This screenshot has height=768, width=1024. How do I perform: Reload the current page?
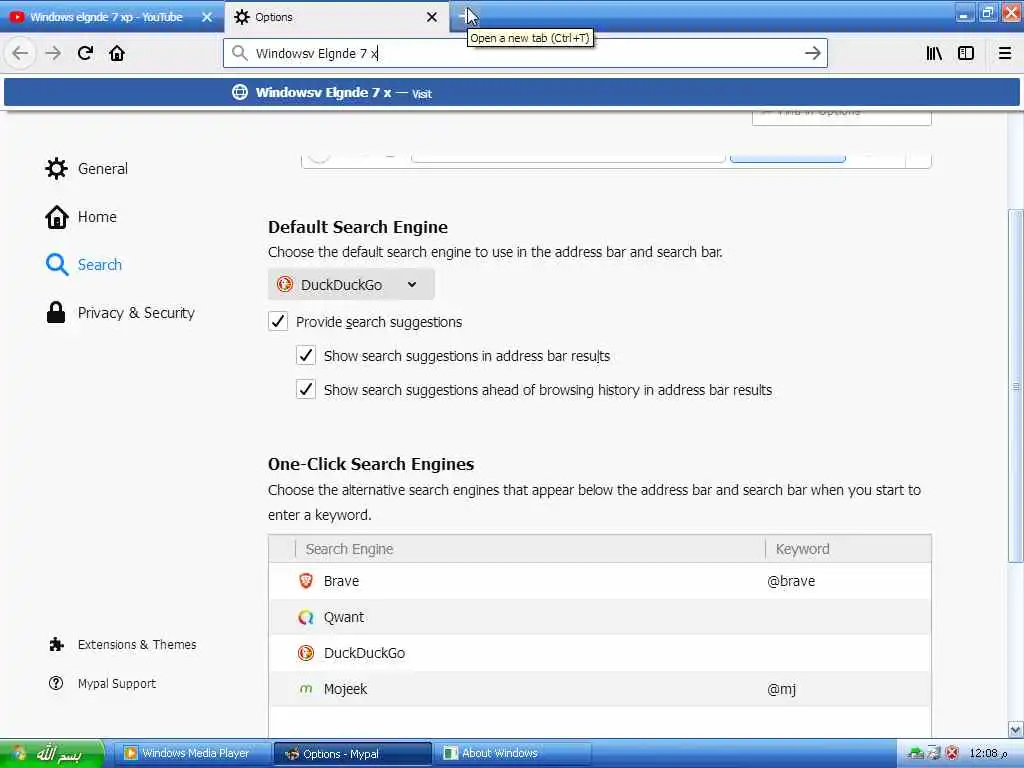click(86, 53)
